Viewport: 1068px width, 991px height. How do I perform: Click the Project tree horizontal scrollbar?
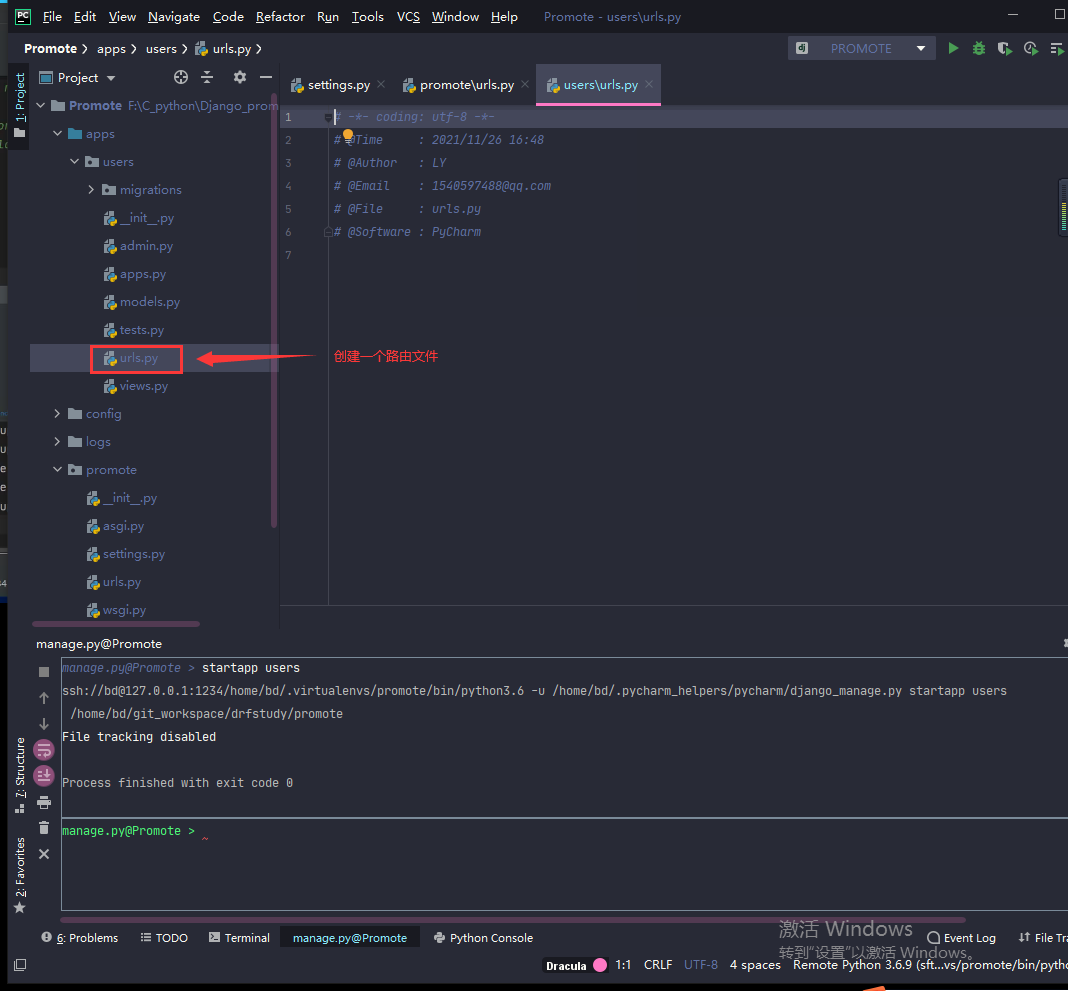pos(116,624)
